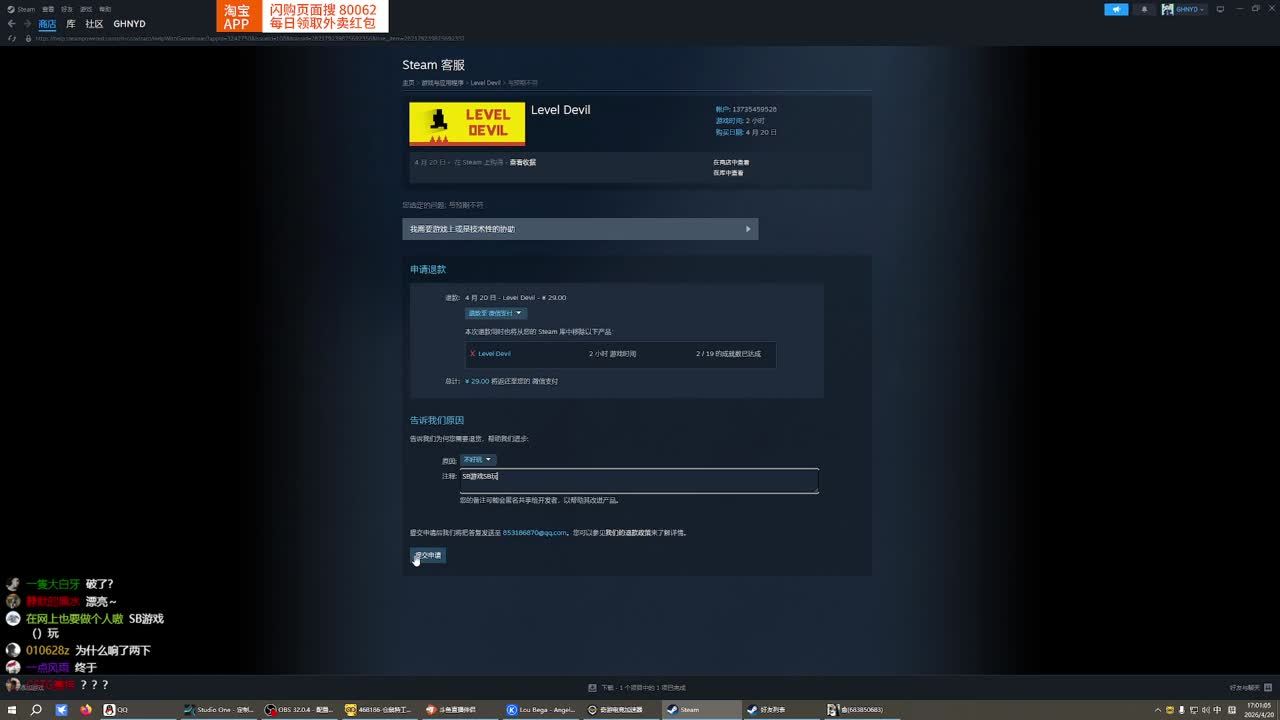This screenshot has width=1280, height=720.
Task: Open 游戏与应用程序 breadcrumb link
Action: pos(443,83)
